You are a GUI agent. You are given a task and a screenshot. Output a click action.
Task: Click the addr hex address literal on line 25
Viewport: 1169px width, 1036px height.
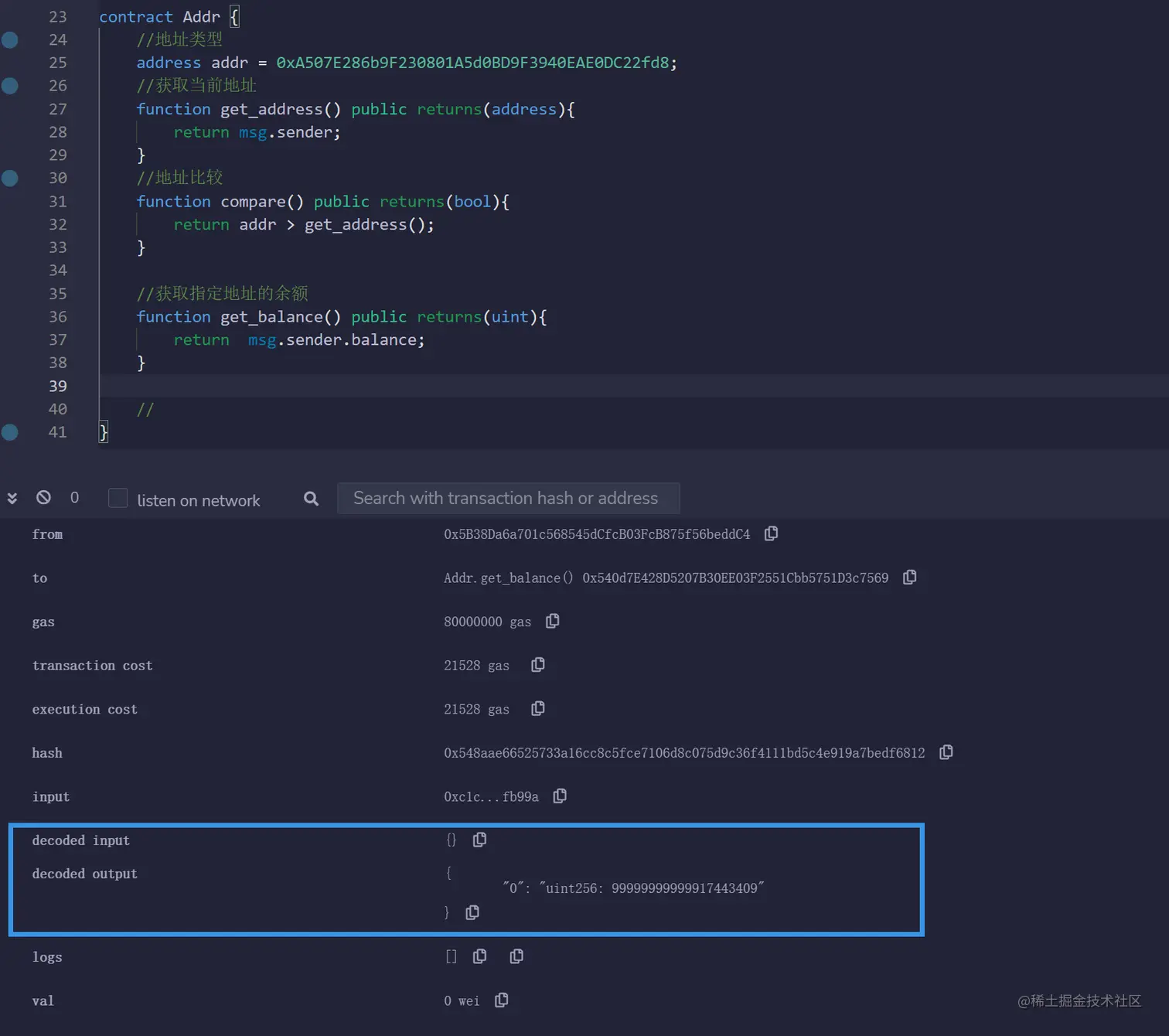472,63
